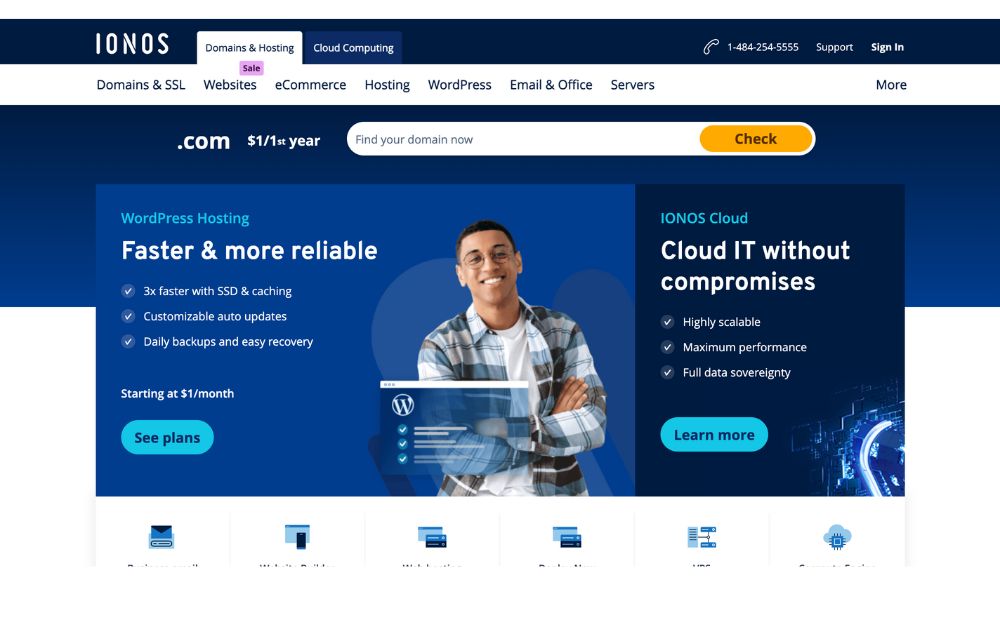Open the Domains & SSL menu
Viewport: 1000px width, 630px height.
click(141, 85)
